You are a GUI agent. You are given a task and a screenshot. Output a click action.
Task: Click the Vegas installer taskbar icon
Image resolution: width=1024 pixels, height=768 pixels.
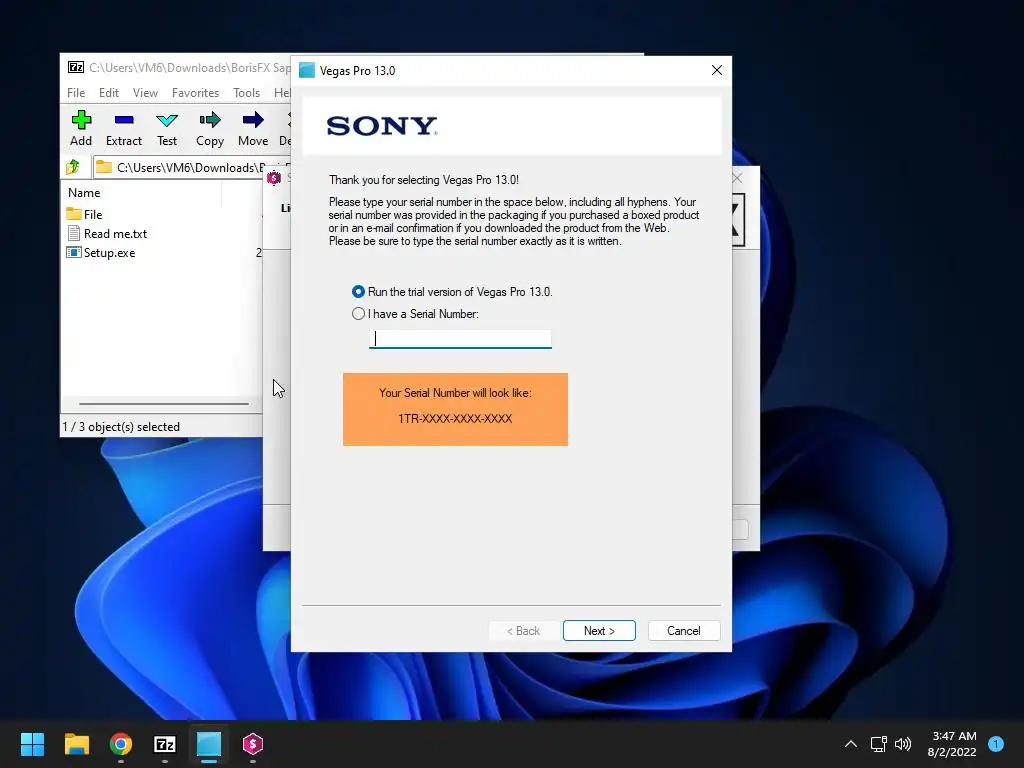point(209,744)
